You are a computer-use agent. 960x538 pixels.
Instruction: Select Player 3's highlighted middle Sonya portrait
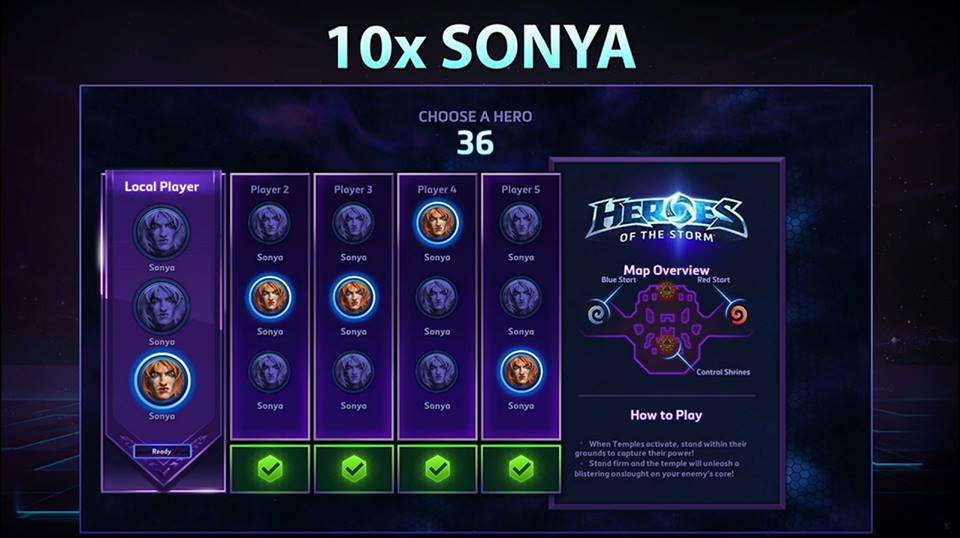[x=353, y=297]
